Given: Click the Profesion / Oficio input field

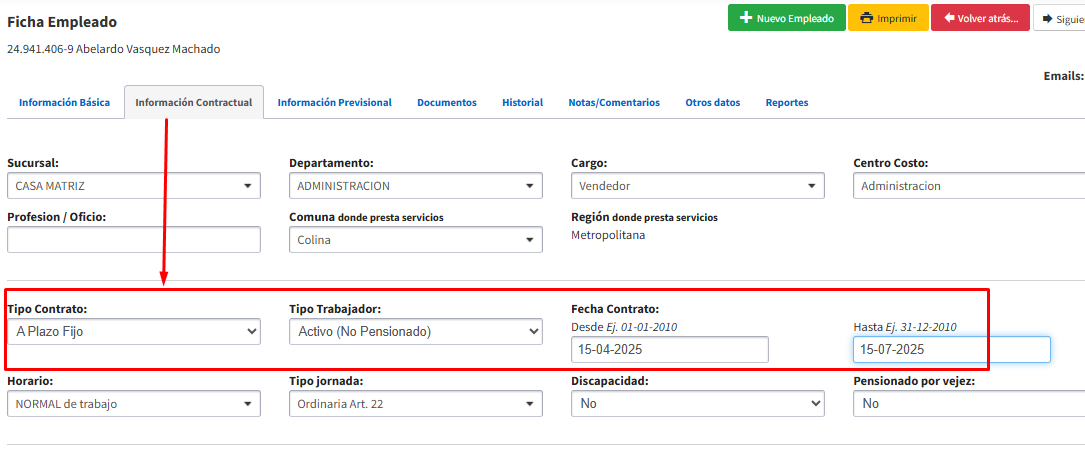Looking at the screenshot, I should pos(134,239).
